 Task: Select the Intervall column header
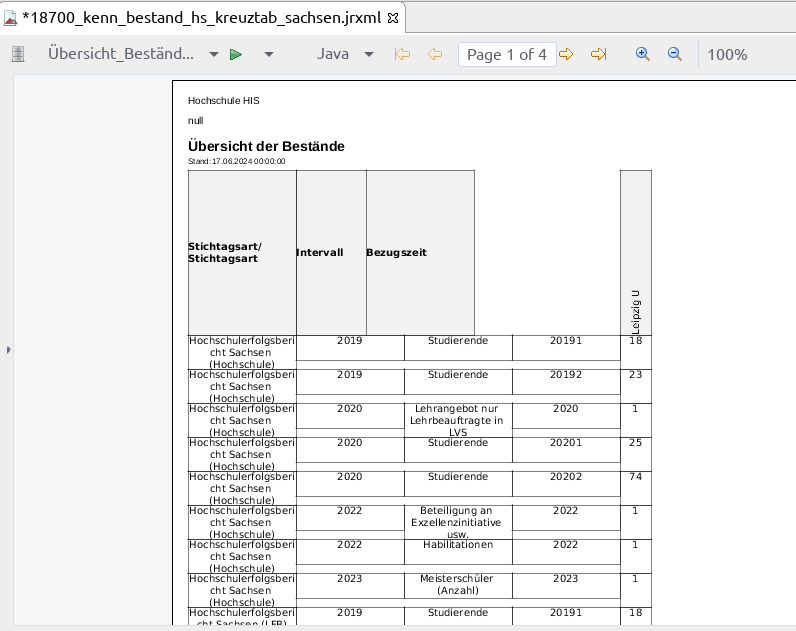click(x=331, y=252)
